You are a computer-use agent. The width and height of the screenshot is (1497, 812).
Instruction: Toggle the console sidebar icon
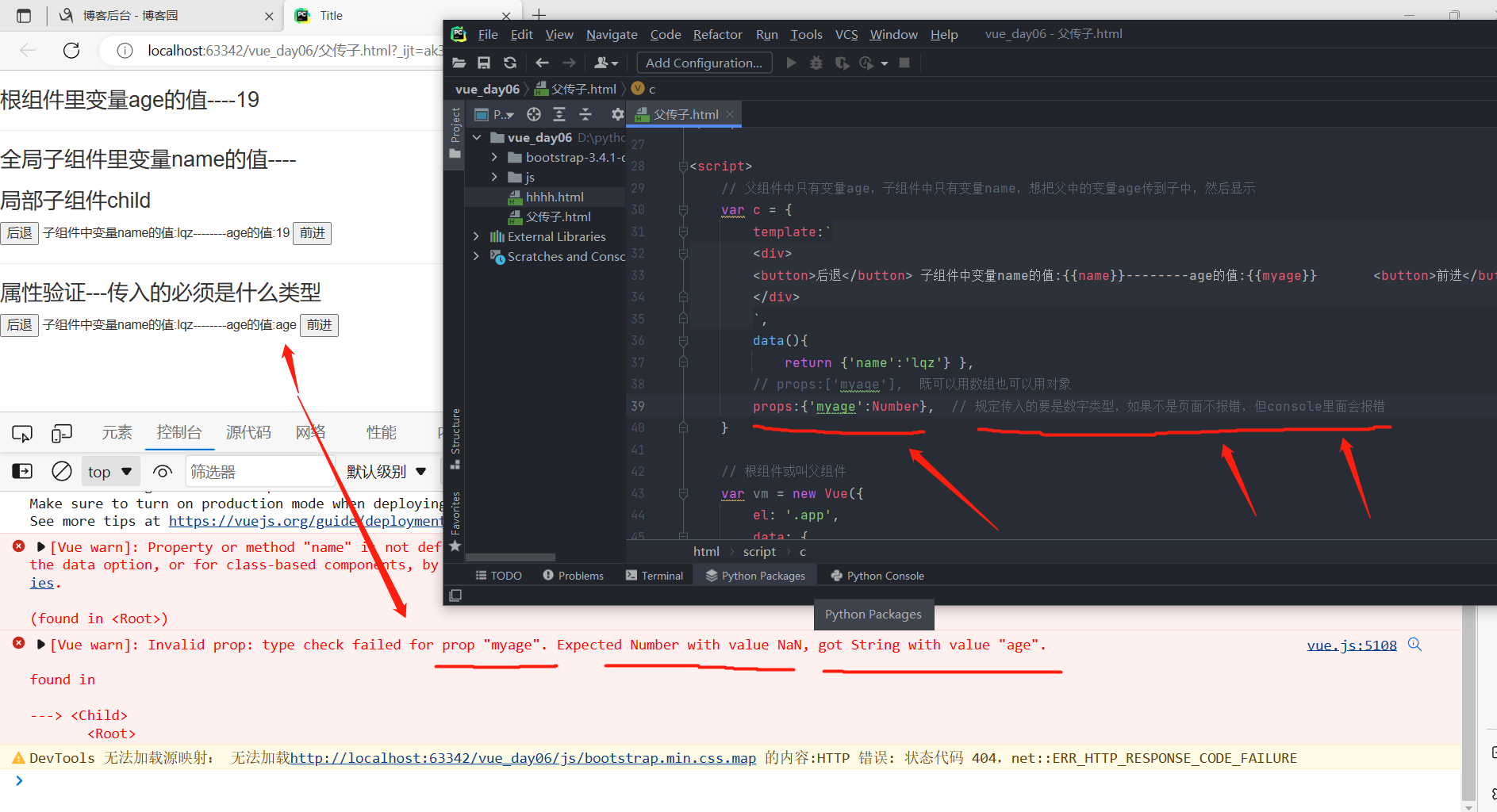coord(22,472)
